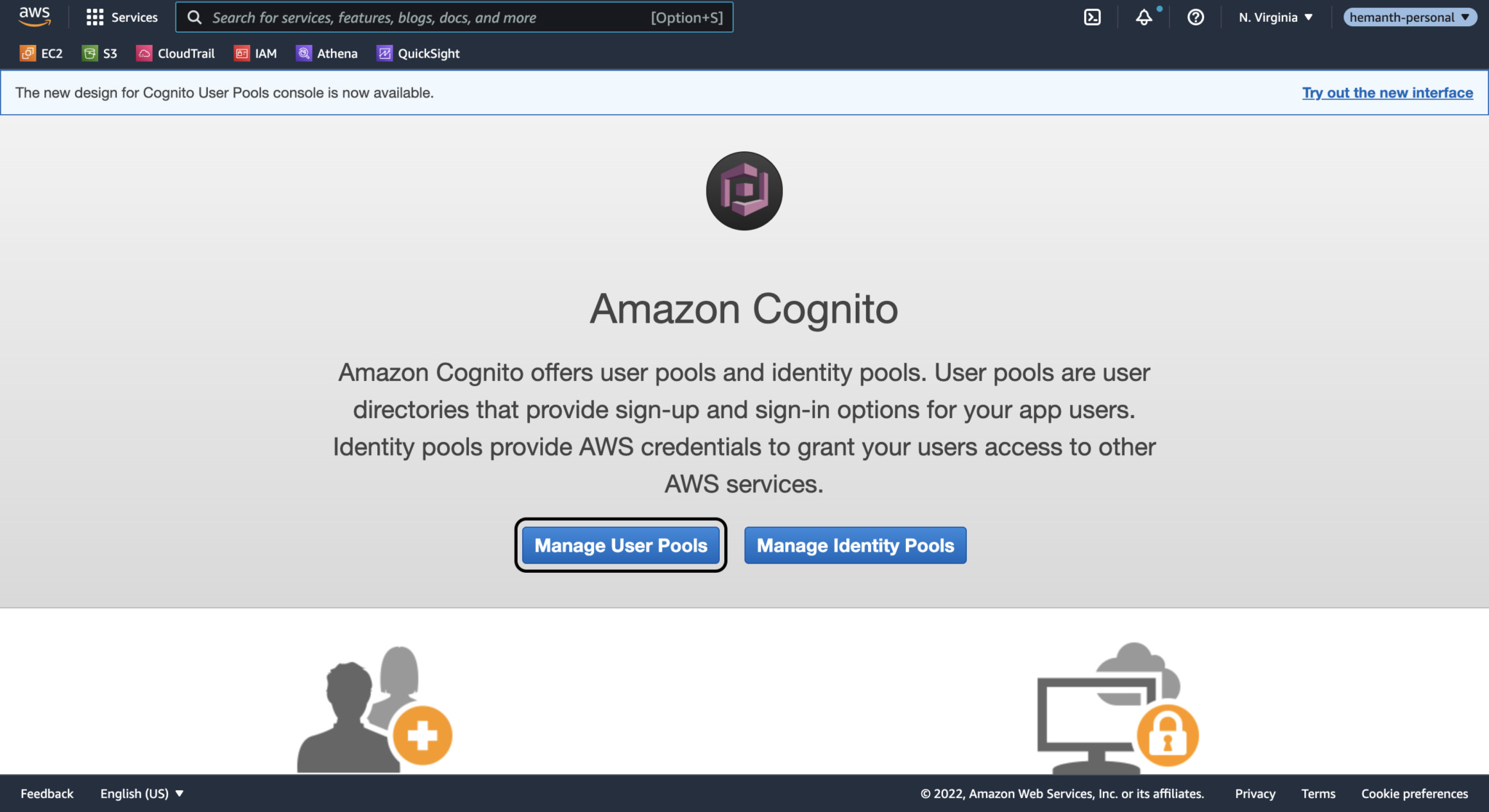Open IAM from favorites bar
This screenshot has width=1489, height=812.
click(255, 53)
